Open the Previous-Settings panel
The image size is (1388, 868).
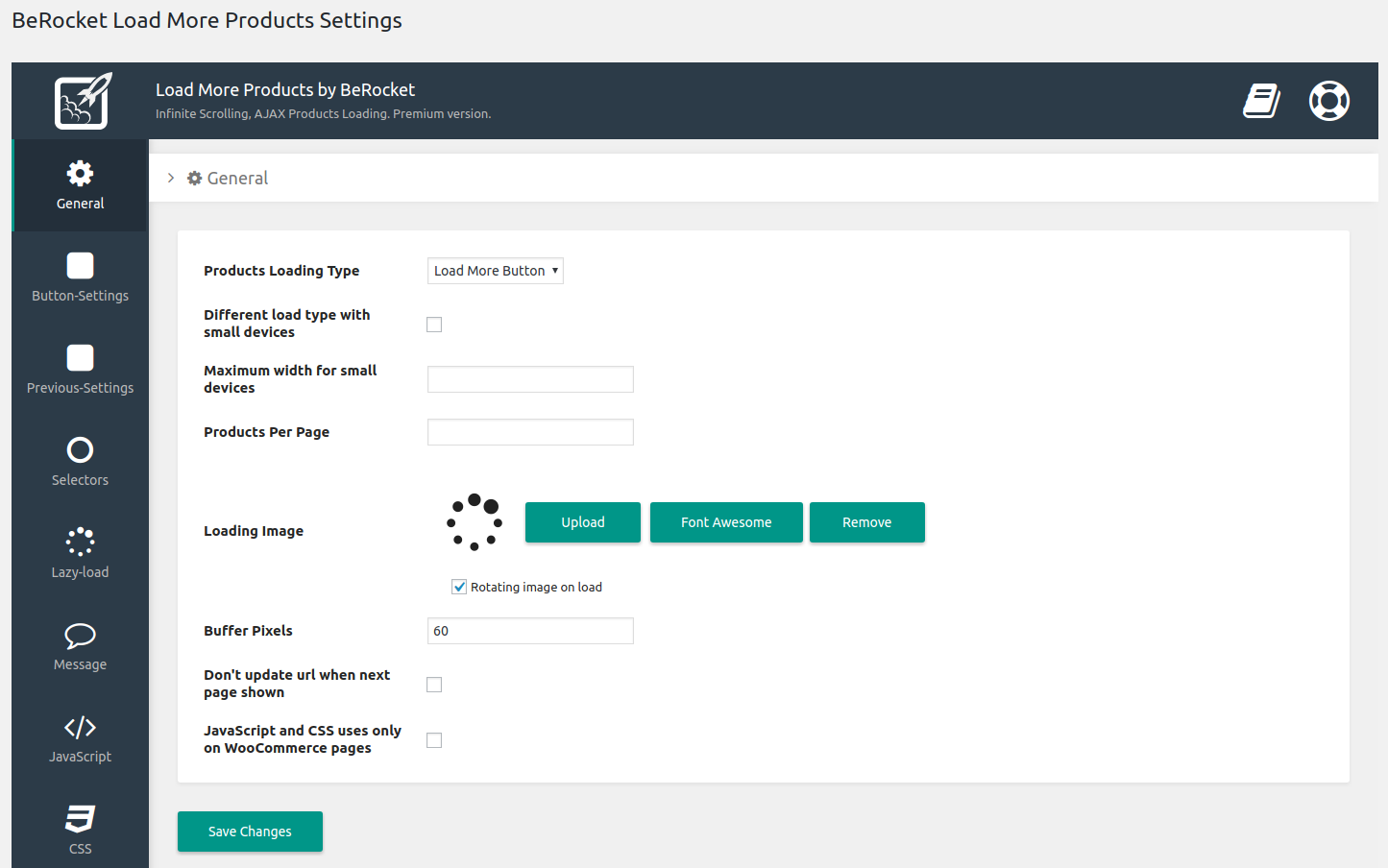pos(80,370)
